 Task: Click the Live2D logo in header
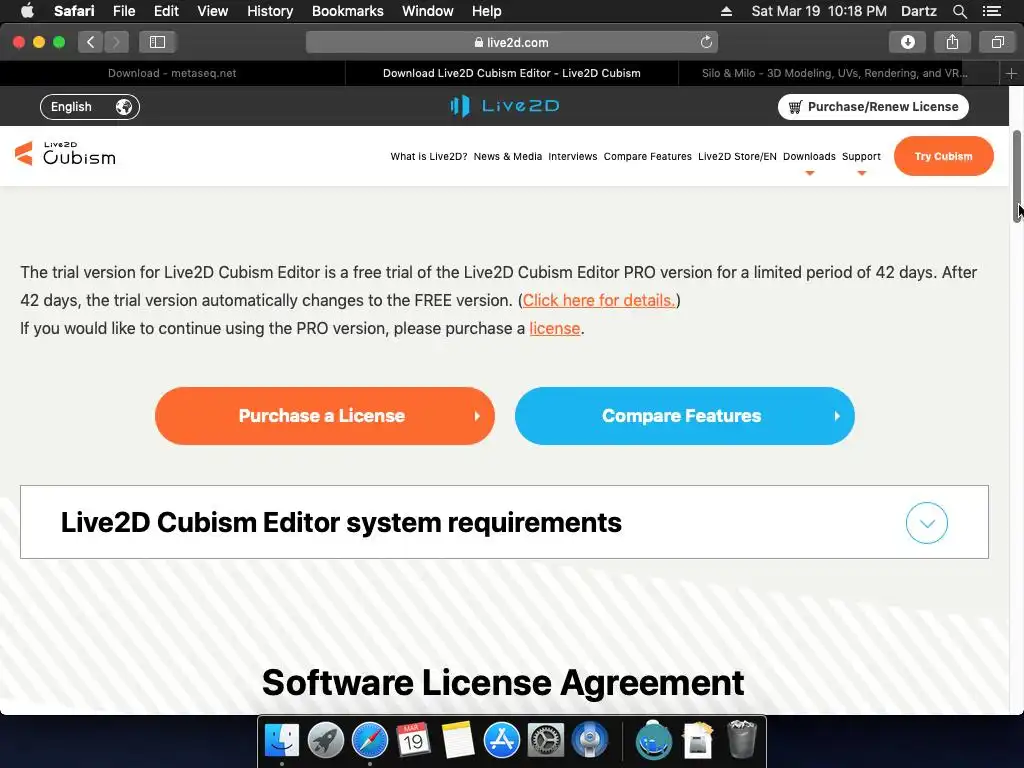tap(504, 106)
